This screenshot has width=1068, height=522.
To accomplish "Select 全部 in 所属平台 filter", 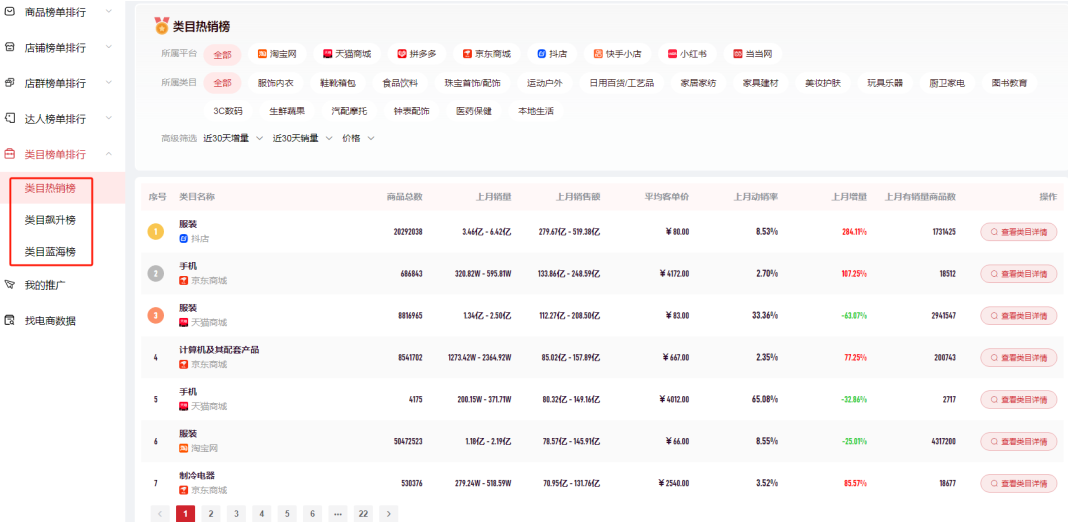I will [x=223, y=54].
